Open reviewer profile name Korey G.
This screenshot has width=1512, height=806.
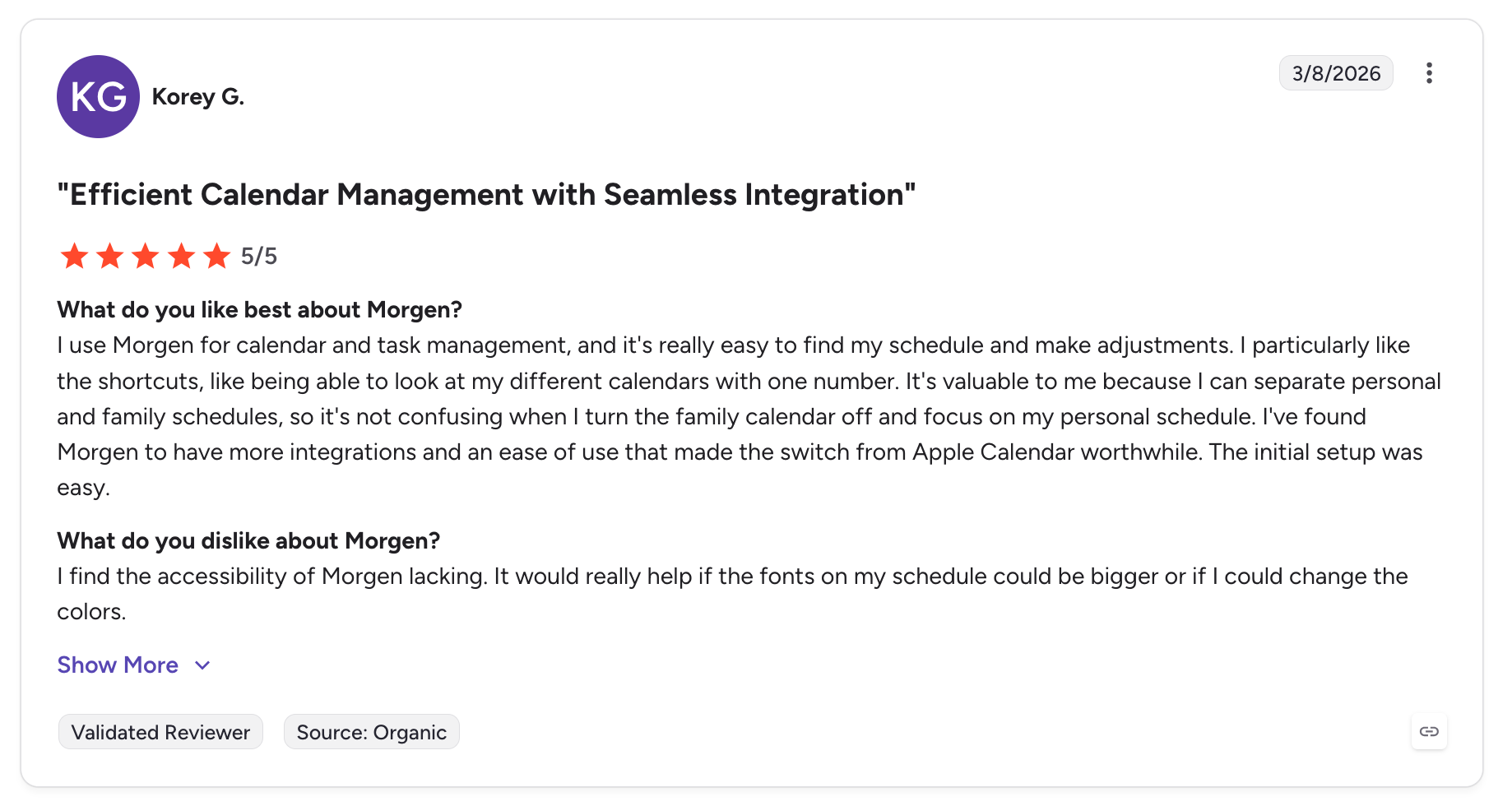(x=198, y=96)
